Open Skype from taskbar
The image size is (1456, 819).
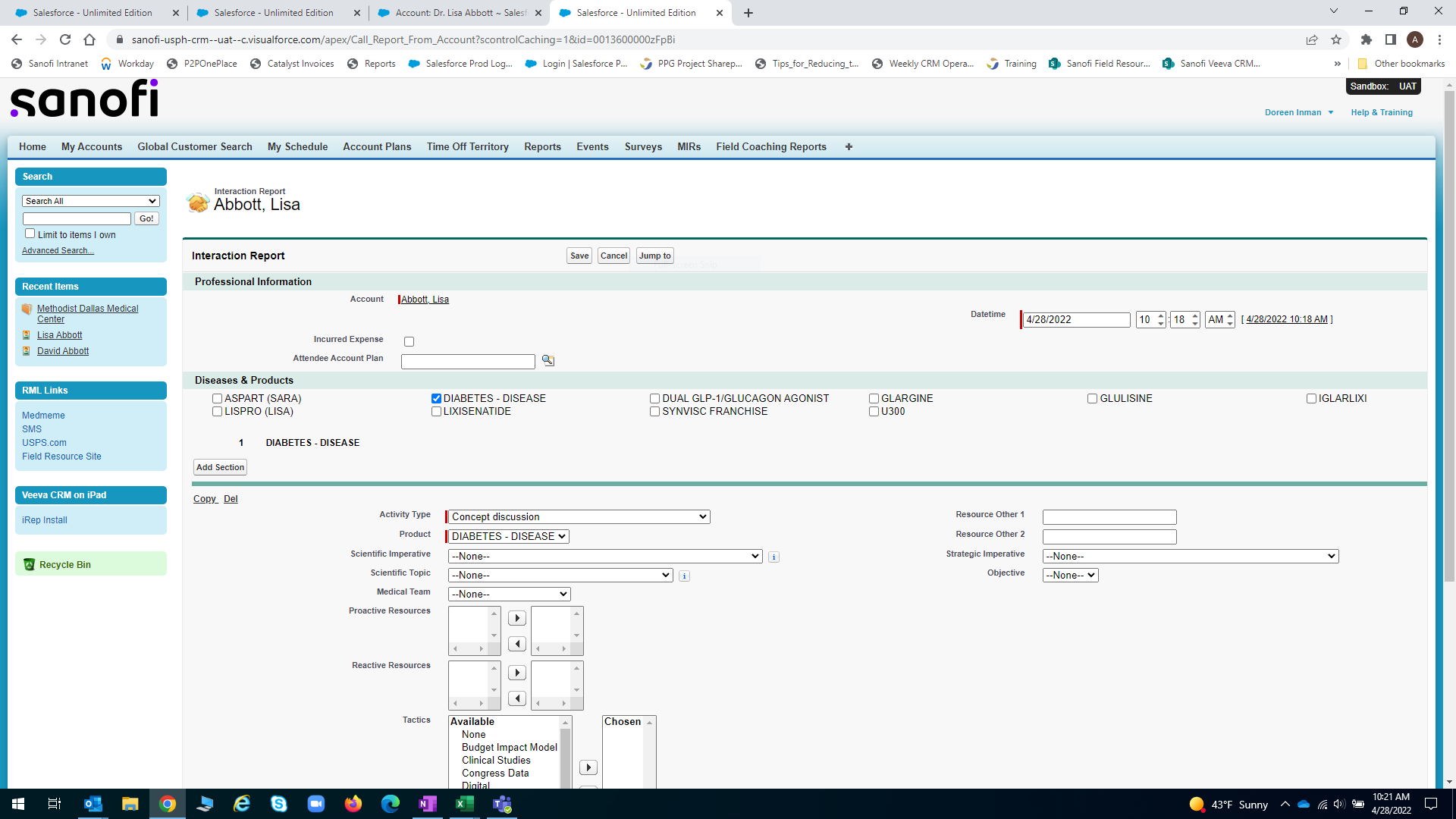click(278, 804)
